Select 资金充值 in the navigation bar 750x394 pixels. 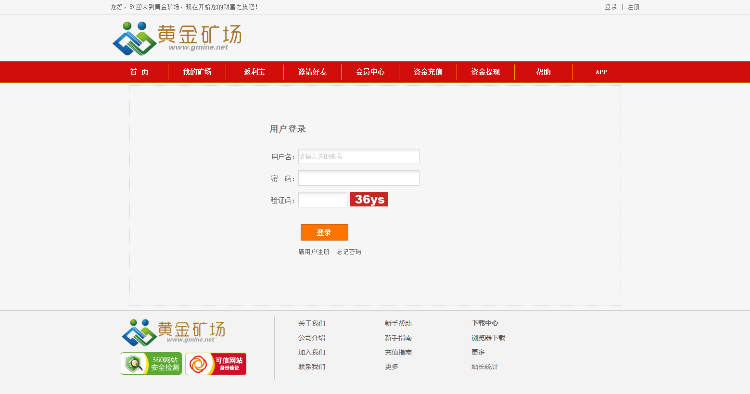pyautogui.click(x=428, y=72)
